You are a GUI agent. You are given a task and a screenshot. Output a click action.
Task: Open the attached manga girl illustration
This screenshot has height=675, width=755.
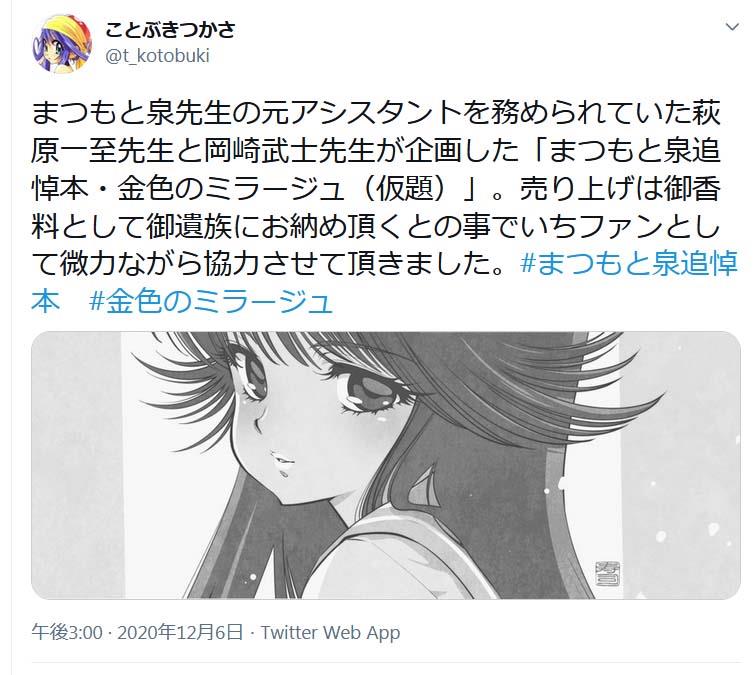(386, 465)
